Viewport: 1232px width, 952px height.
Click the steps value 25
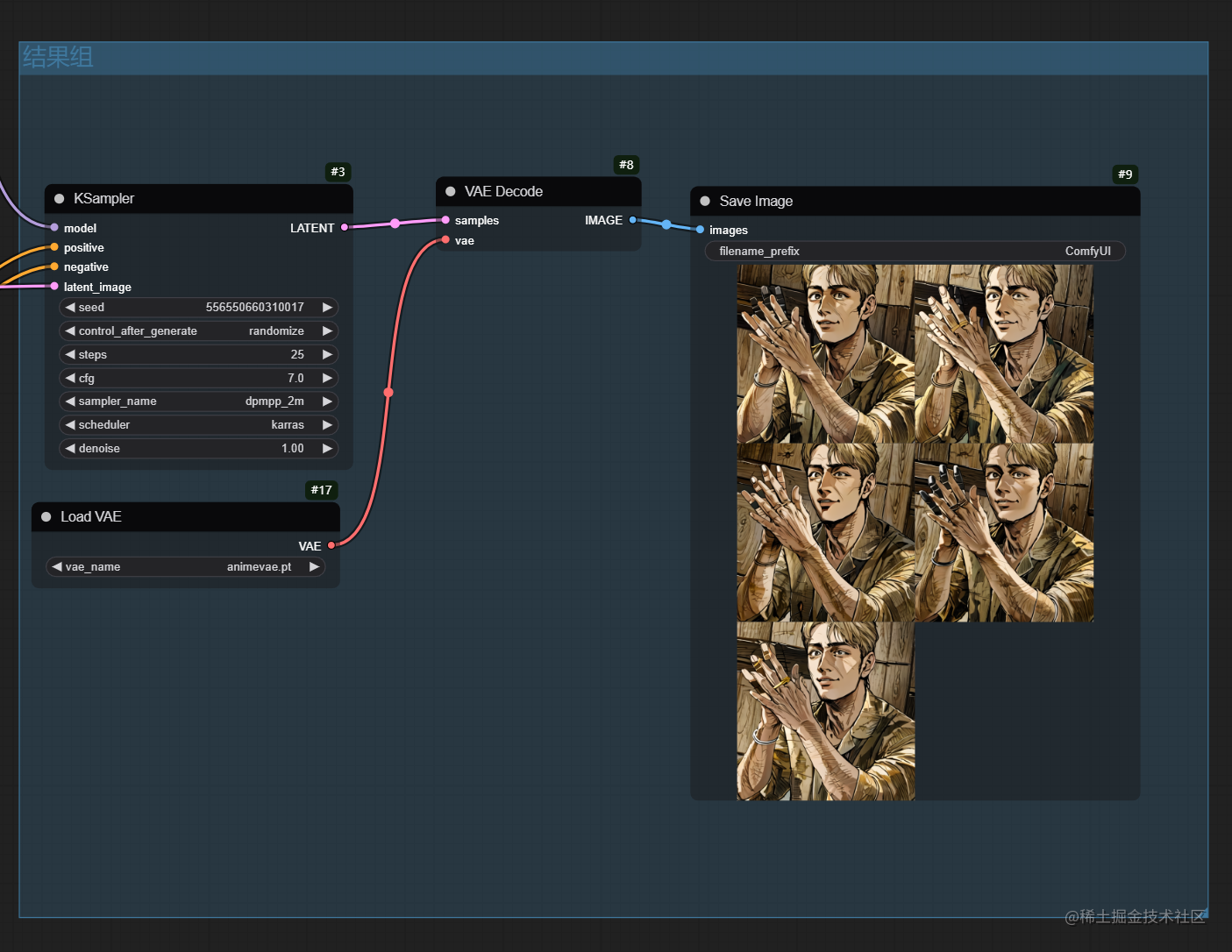(297, 355)
